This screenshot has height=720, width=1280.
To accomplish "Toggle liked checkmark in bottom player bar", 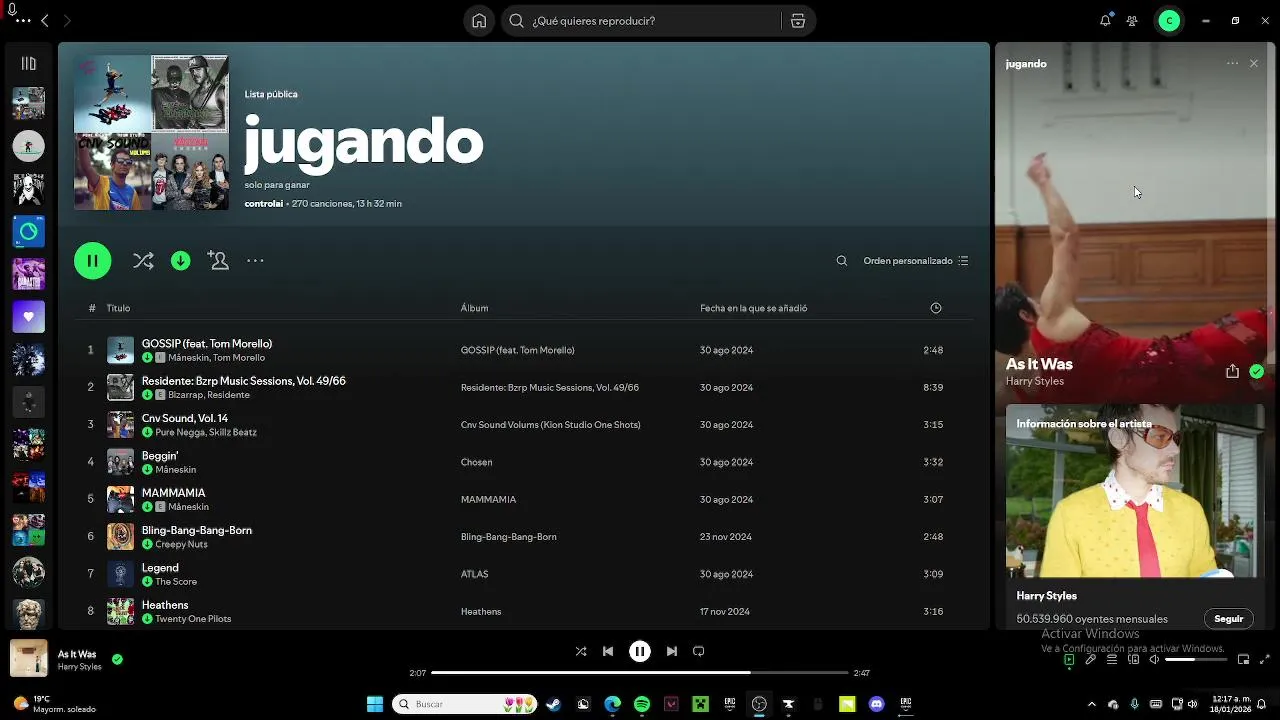I will pyautogui.click(x=117, y=659).
